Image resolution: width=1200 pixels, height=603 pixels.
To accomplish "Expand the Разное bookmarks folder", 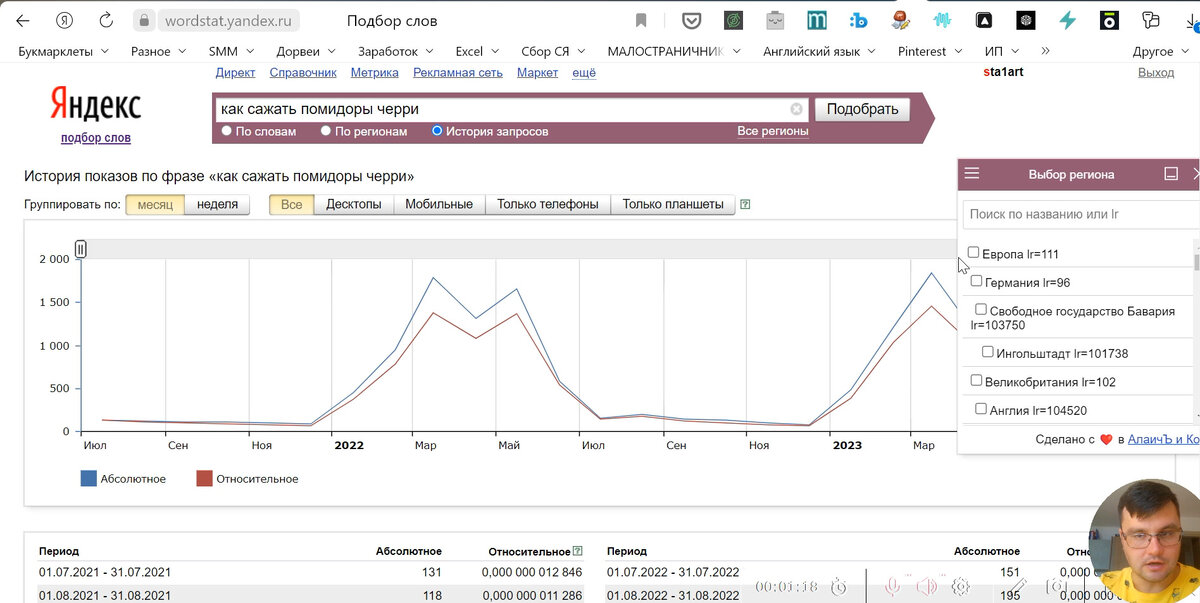I will (159, 51).
